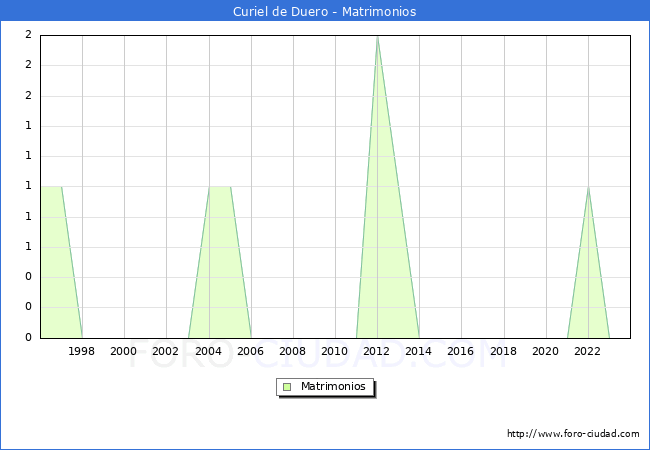Click the 2016 x-axis label

(461, 351)
